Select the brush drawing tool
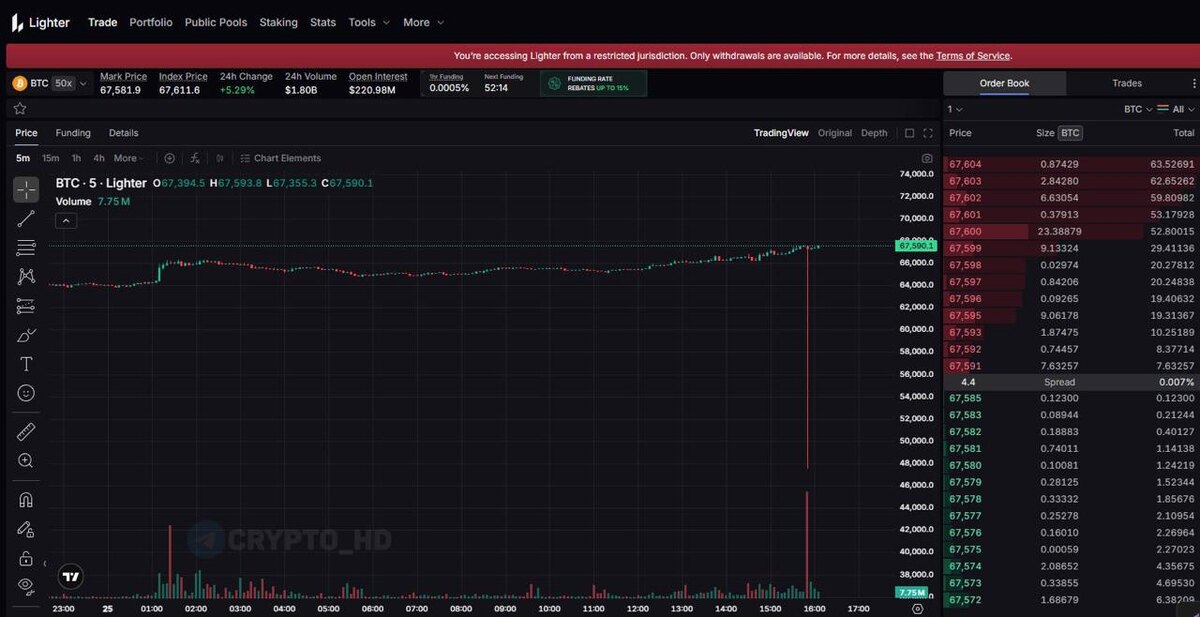Screen dimensions: 1200x617 (x=26, y=335)
